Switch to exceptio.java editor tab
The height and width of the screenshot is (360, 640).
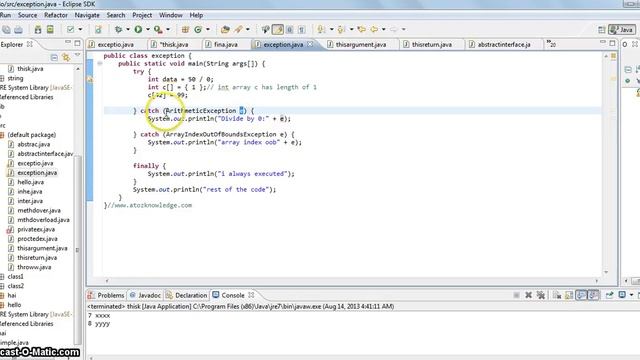(115, 44)
